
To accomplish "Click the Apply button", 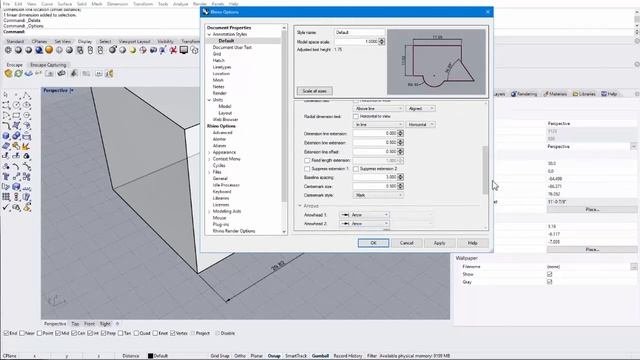I will pos(440,243).
